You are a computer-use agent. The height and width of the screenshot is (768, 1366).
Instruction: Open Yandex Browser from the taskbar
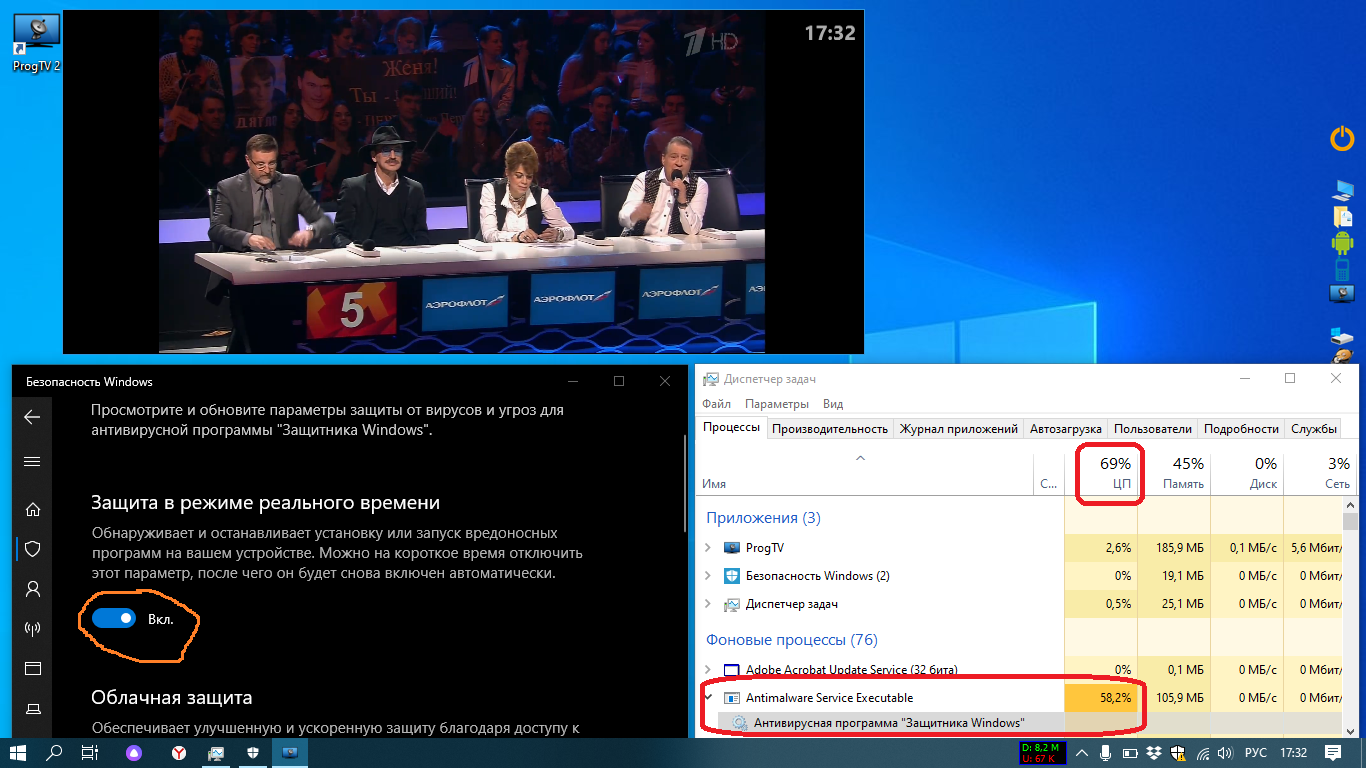[x=177, y=752]
